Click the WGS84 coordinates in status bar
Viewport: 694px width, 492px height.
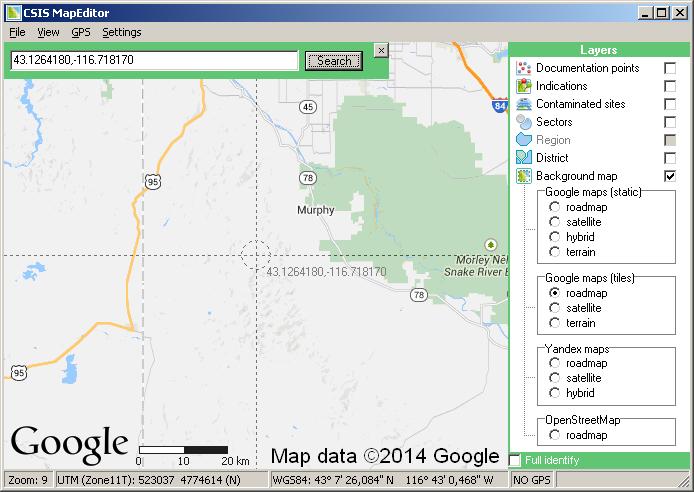point(389,480)
